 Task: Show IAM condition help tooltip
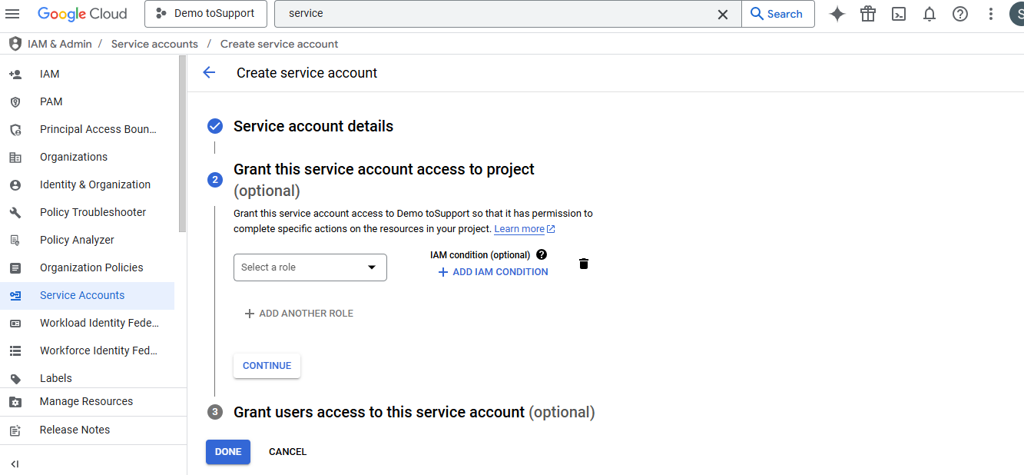tap(542, 255)
